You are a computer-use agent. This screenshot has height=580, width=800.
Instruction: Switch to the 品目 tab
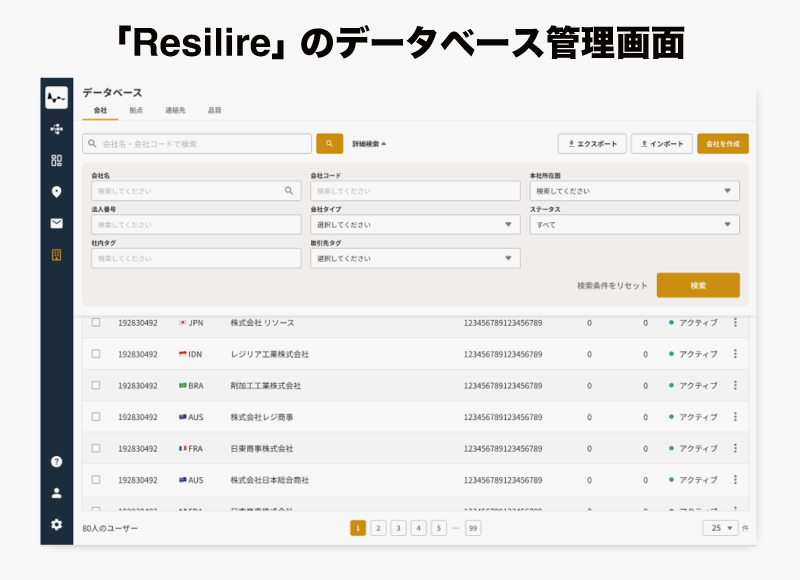(215, 110)
